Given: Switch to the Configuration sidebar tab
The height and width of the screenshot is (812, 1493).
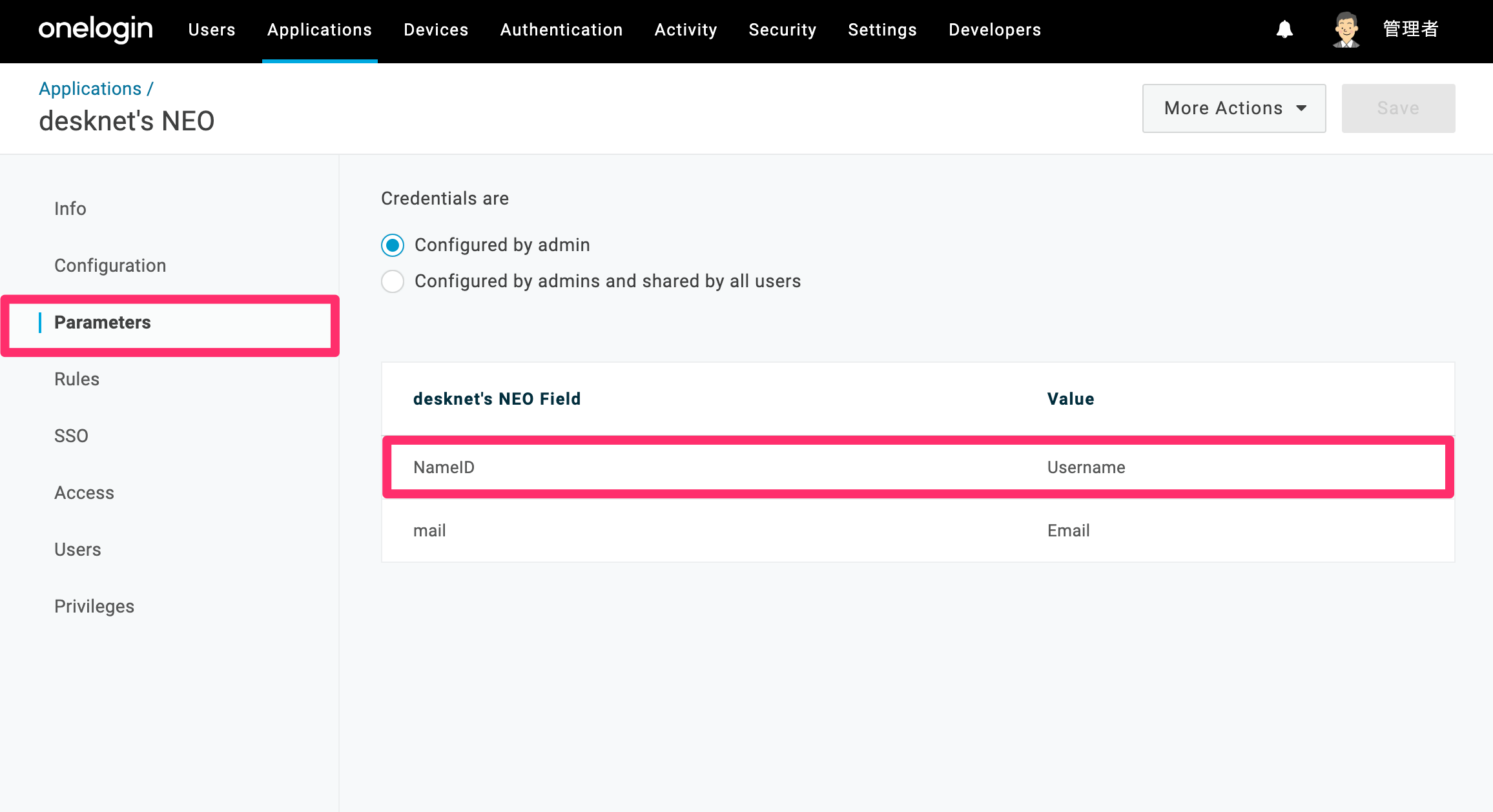Looking at the screenshot, I should [110, 265].
